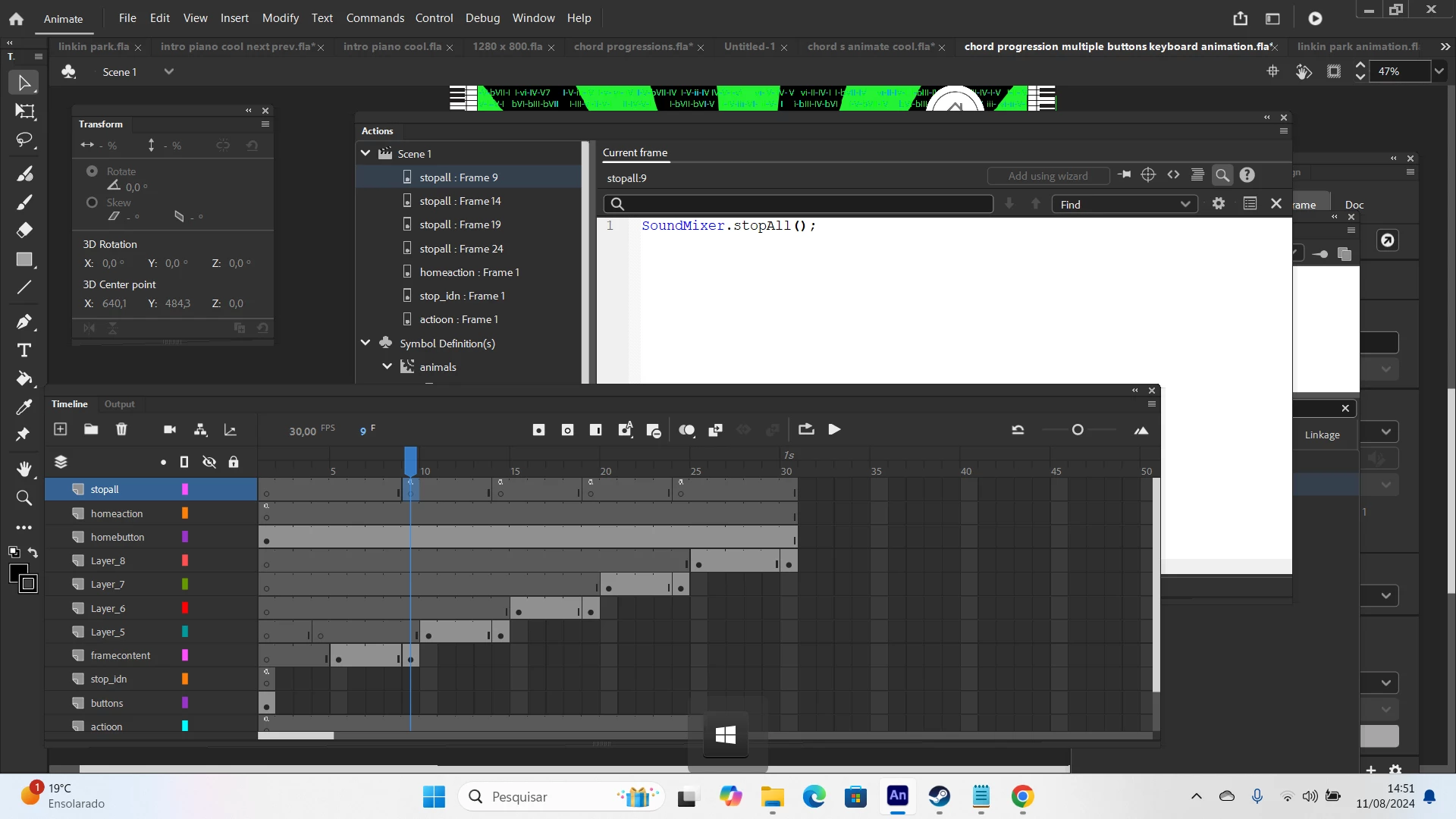Select the Rotate radio button
This screenshot has height=819, width=1456.
[x=92, y=171]
